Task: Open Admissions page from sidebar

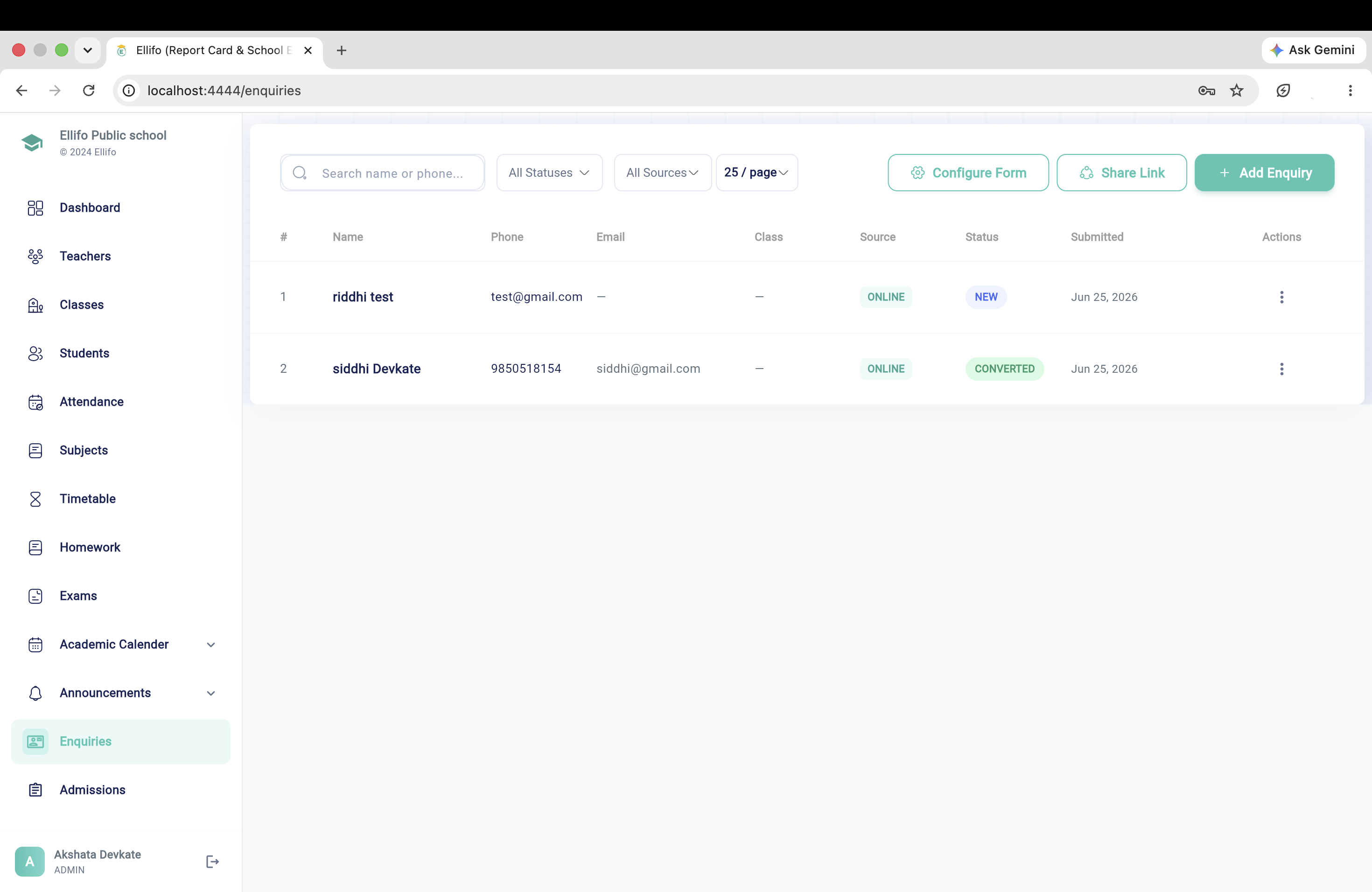Action: (120, 790)
